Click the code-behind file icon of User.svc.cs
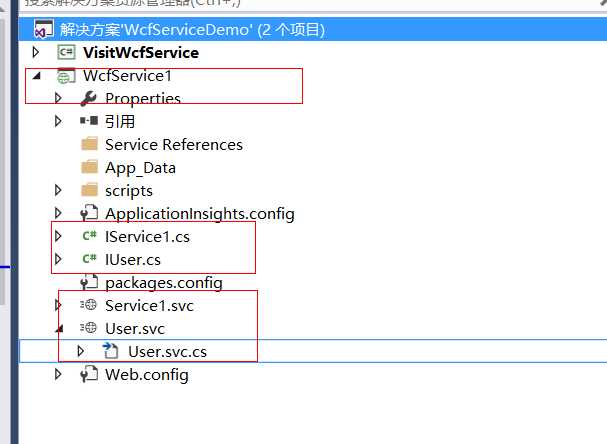Screen dimensions: 607x444 111,351
